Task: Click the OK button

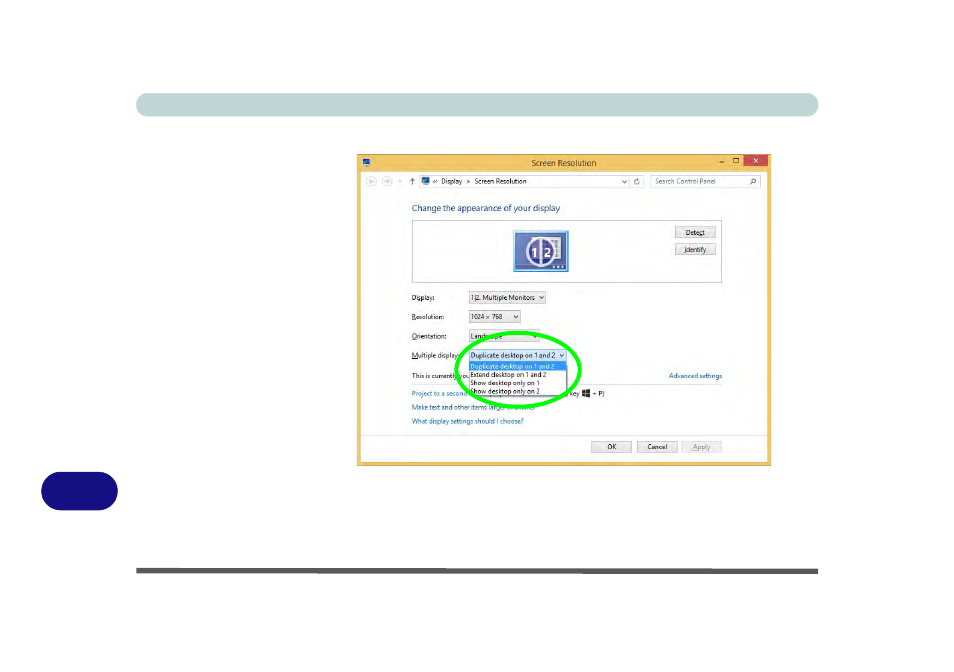Action: (x=611, y=447)
